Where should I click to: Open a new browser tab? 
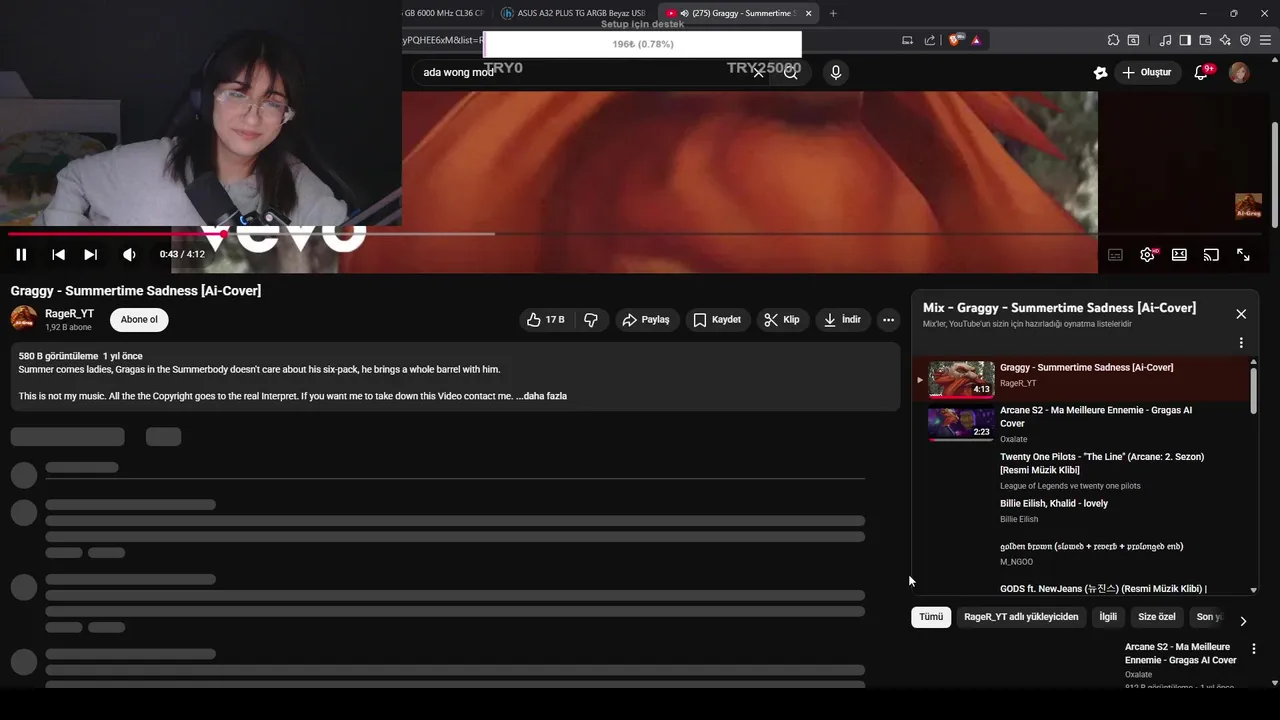(x=833, y=13)
